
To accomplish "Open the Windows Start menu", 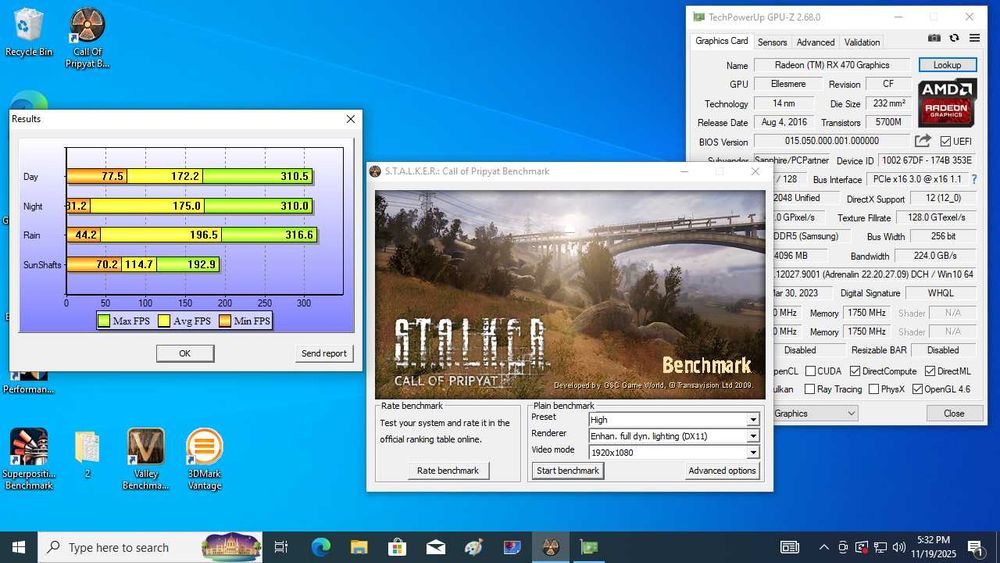I will click(18, 547).
